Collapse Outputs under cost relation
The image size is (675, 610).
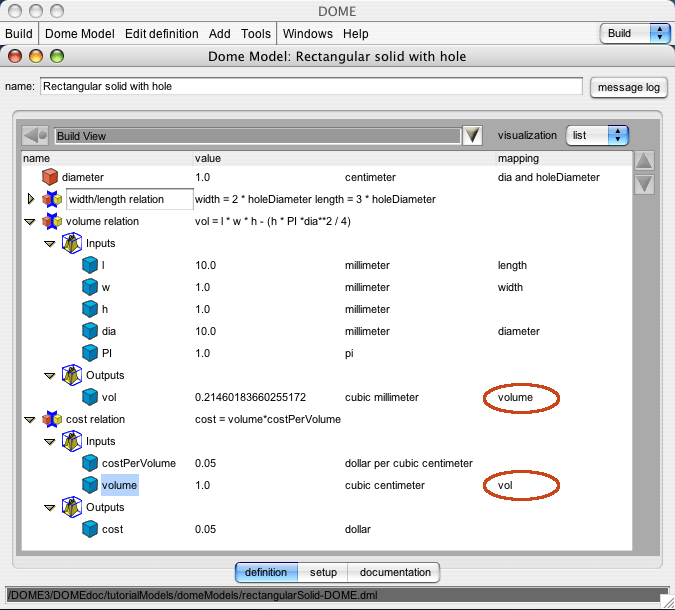[x=50, y=508]
